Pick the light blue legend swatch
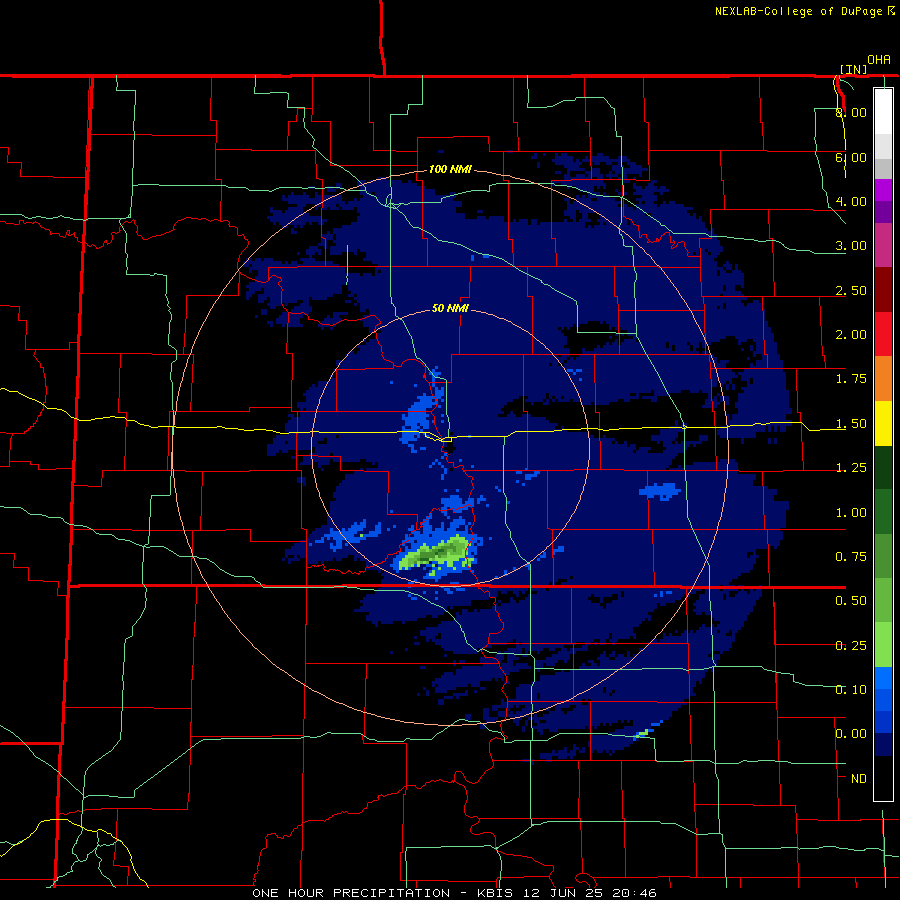Viewport: 900px width, 900px height. coord(883,678)
